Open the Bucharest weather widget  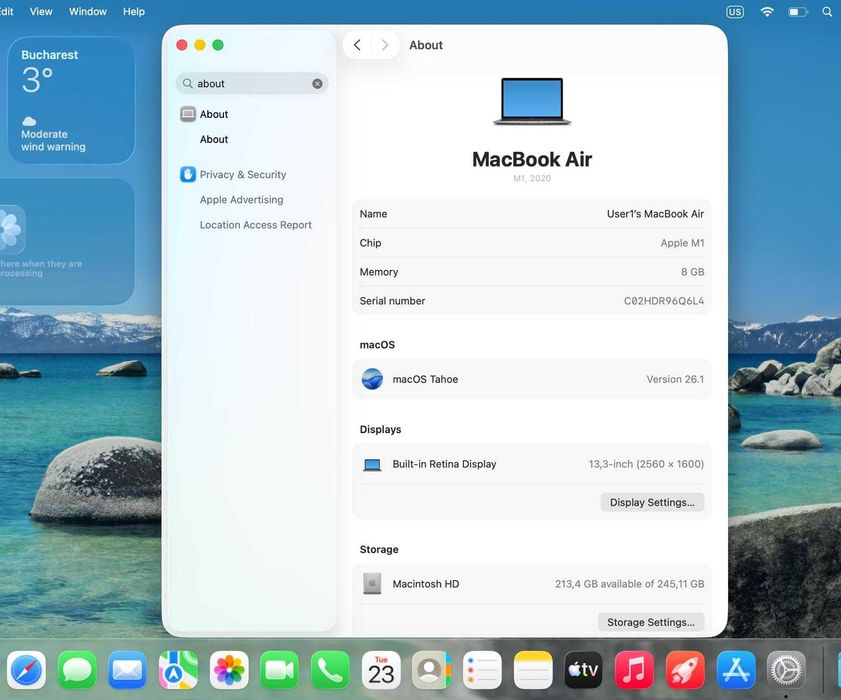(x=71, y=100)
